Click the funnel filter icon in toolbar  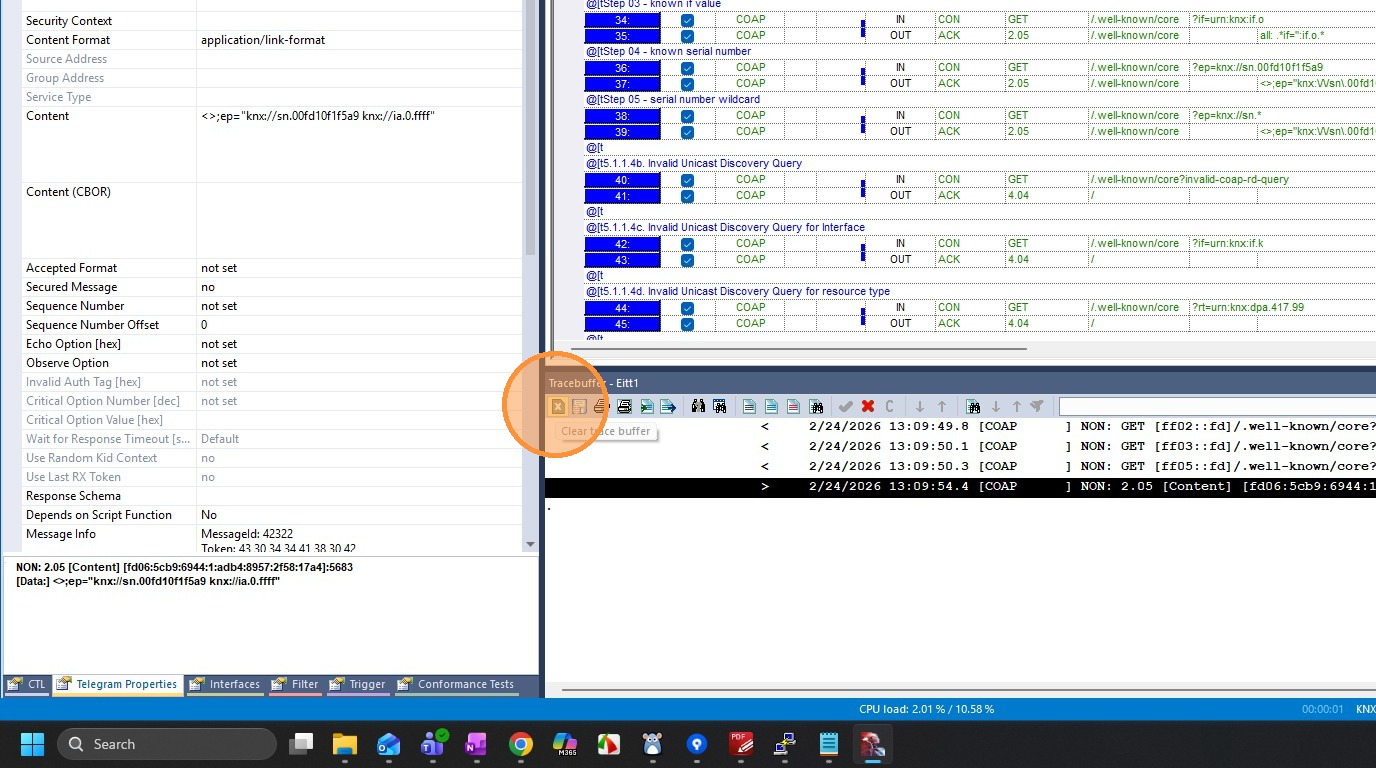[x=1037, y=406]
